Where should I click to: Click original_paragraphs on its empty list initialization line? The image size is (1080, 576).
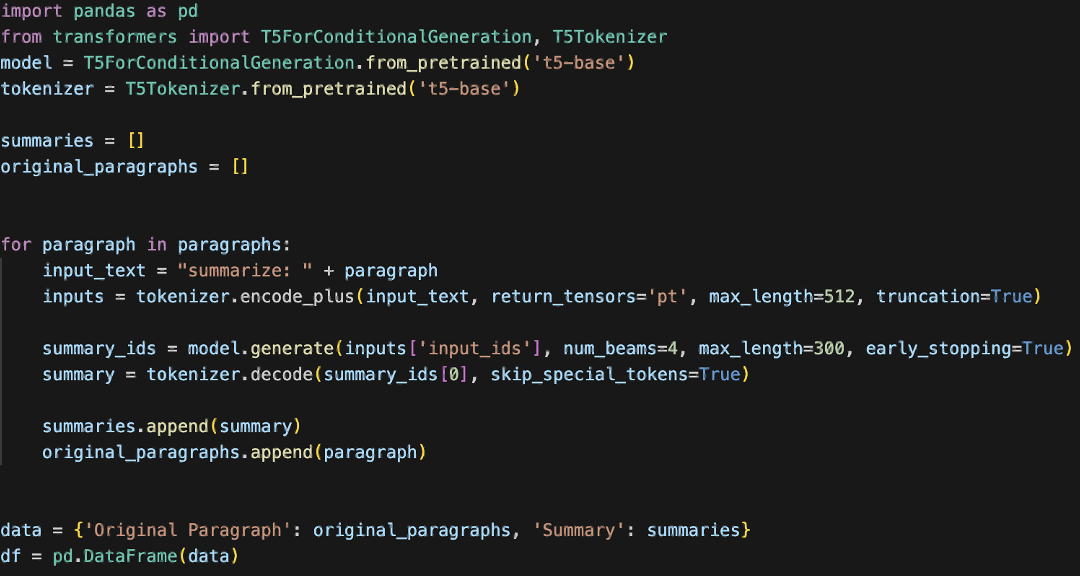(99, 167)
